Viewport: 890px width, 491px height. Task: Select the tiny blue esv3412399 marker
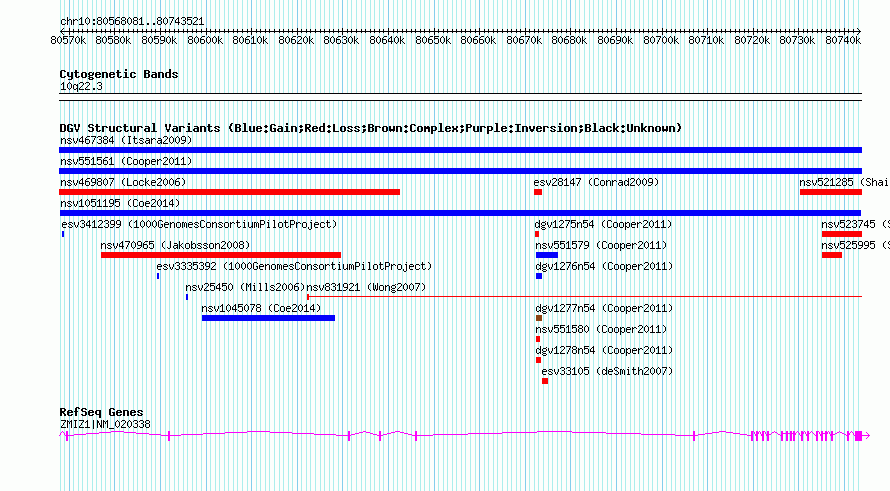63,234
